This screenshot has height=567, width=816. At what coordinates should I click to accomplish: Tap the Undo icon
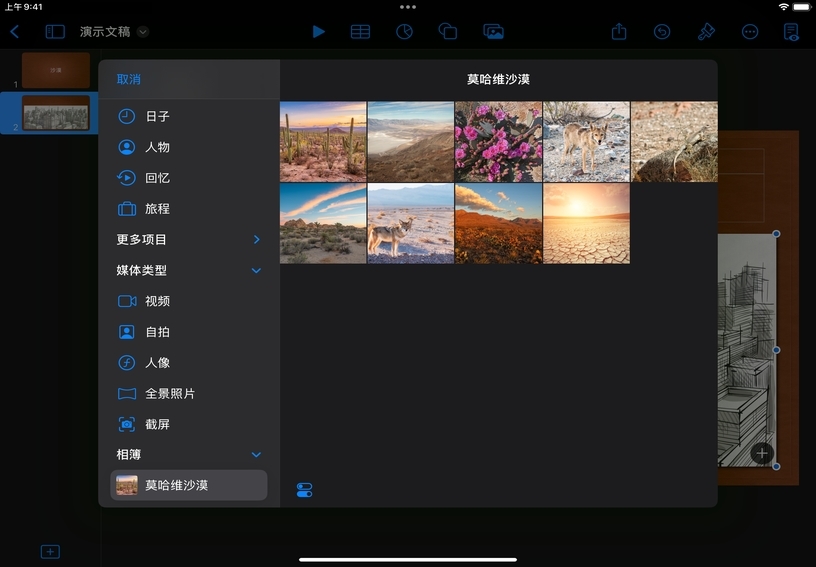click(662, 32)
